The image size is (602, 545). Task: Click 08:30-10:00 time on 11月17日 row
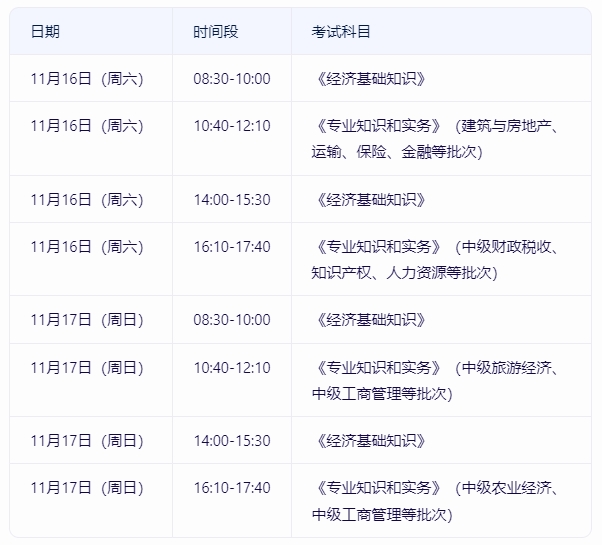(x=232, y=319)
